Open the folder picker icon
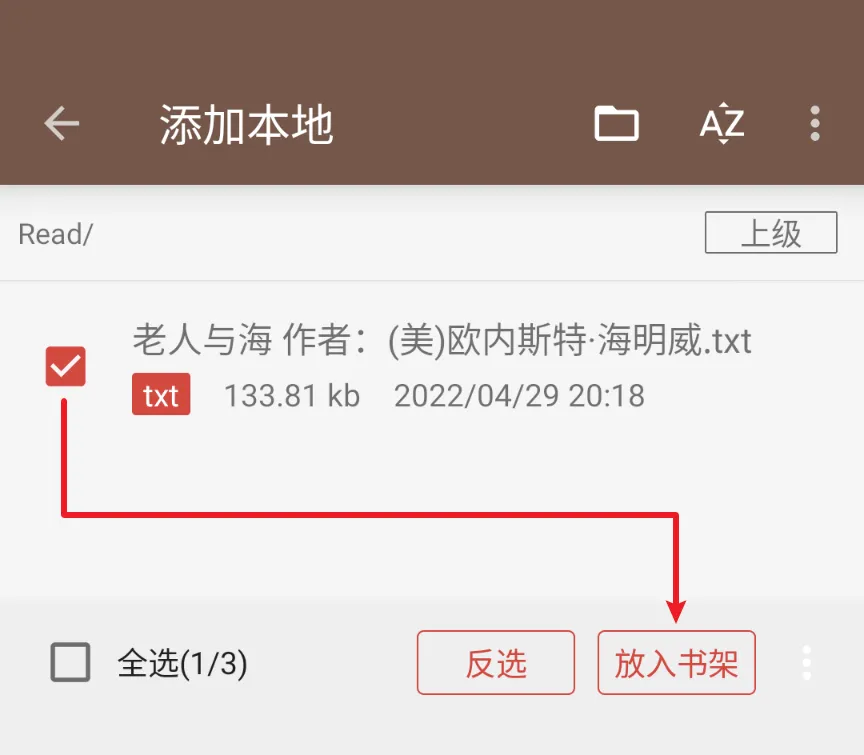The width and height of the screenshot is (864, 755). 617,123
